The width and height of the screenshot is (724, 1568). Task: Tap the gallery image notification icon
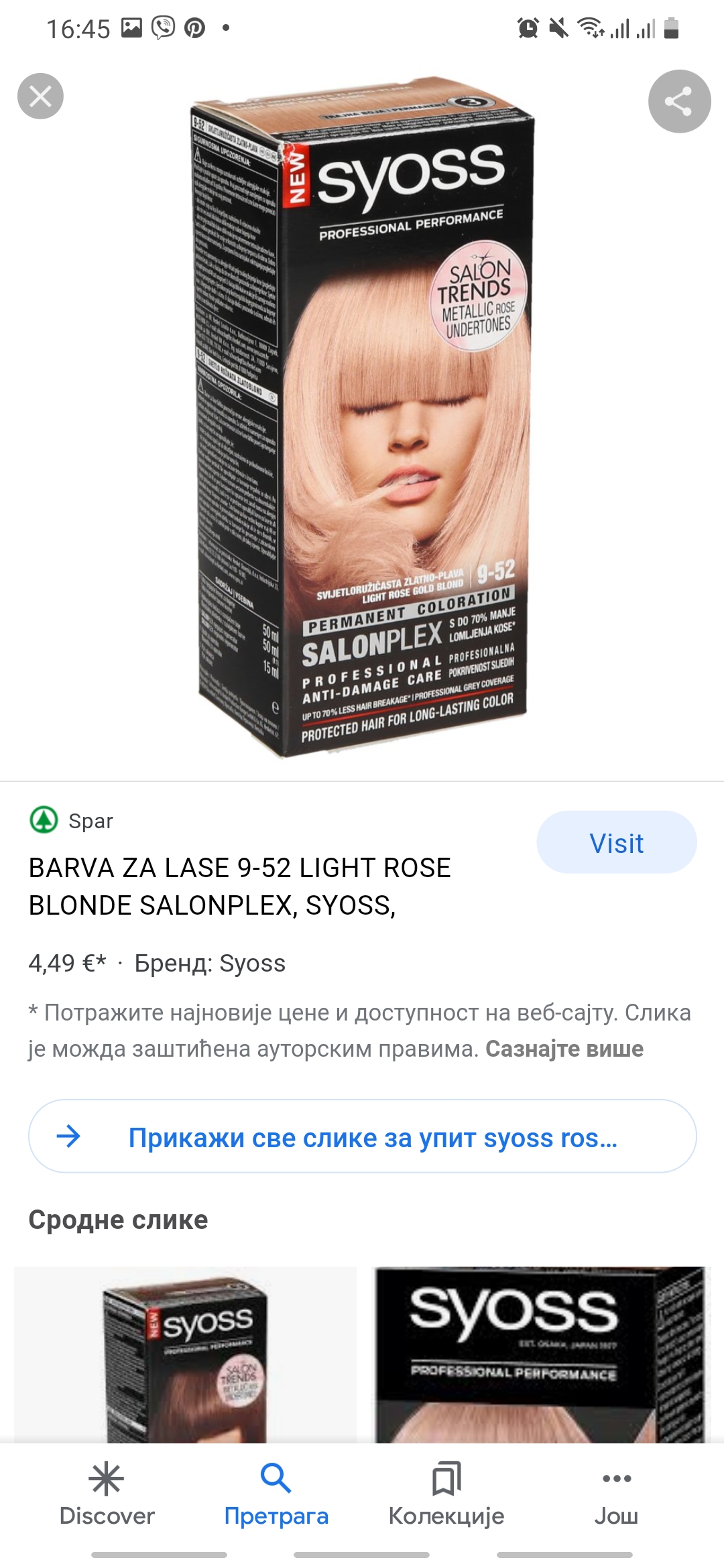132,28
